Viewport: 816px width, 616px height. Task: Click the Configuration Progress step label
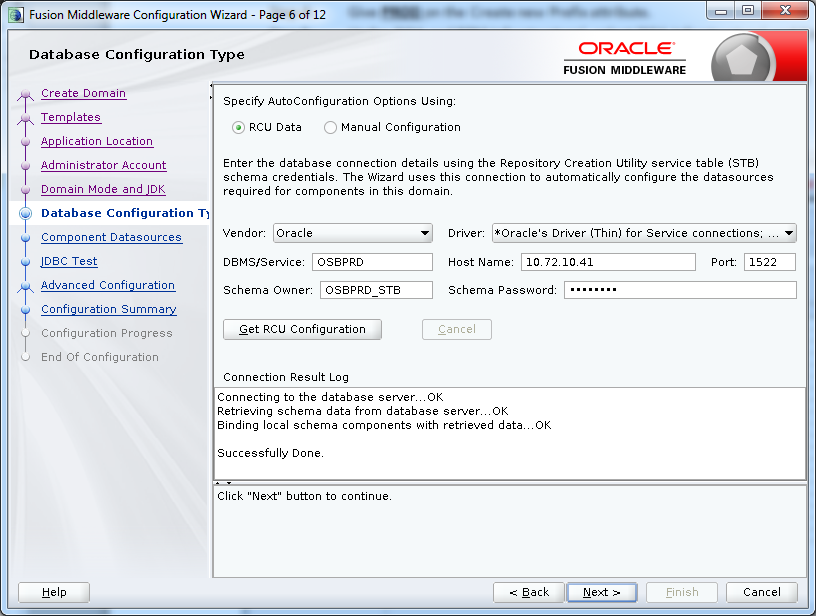107,333
